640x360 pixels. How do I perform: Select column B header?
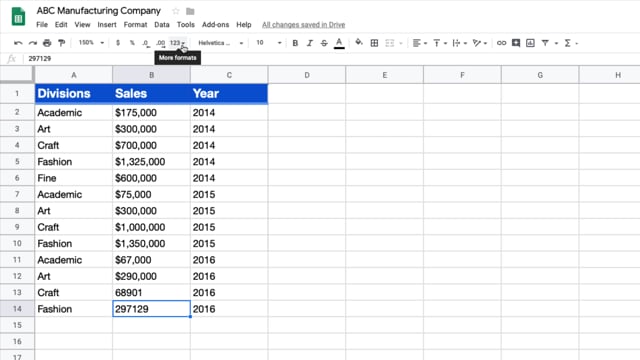coord(151,75)
